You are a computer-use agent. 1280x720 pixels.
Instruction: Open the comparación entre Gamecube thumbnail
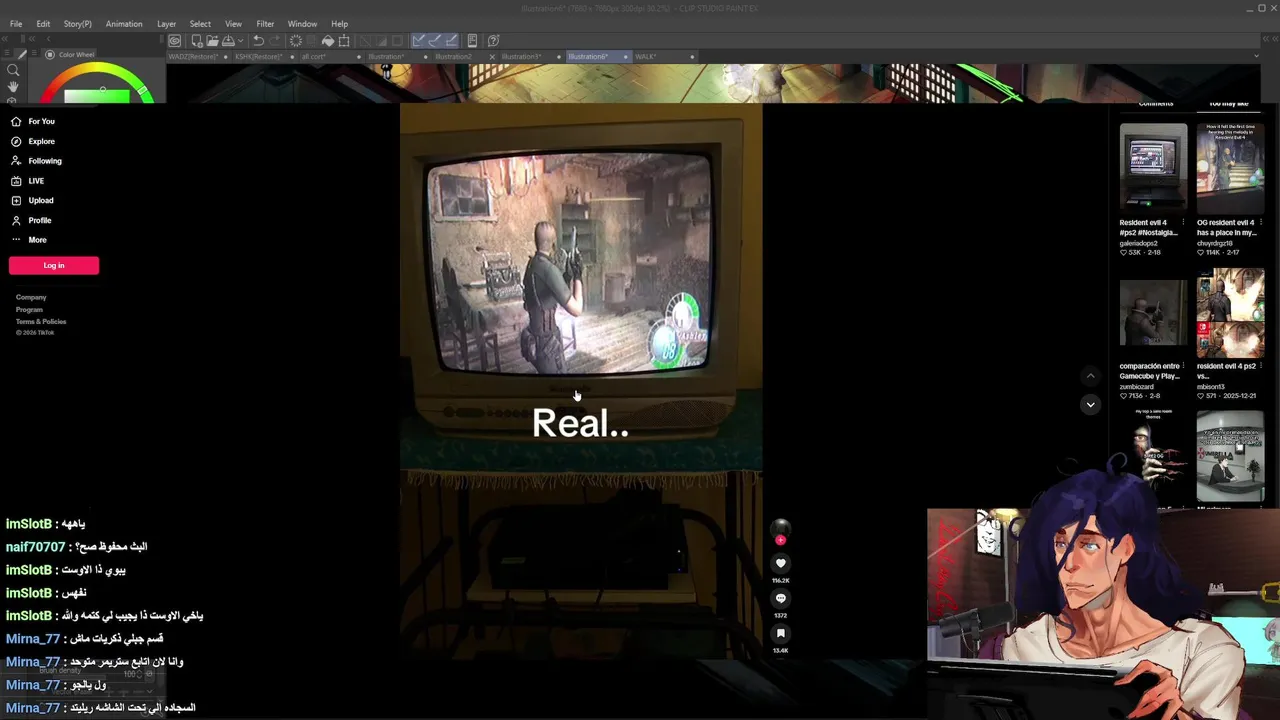(1153, 314)
